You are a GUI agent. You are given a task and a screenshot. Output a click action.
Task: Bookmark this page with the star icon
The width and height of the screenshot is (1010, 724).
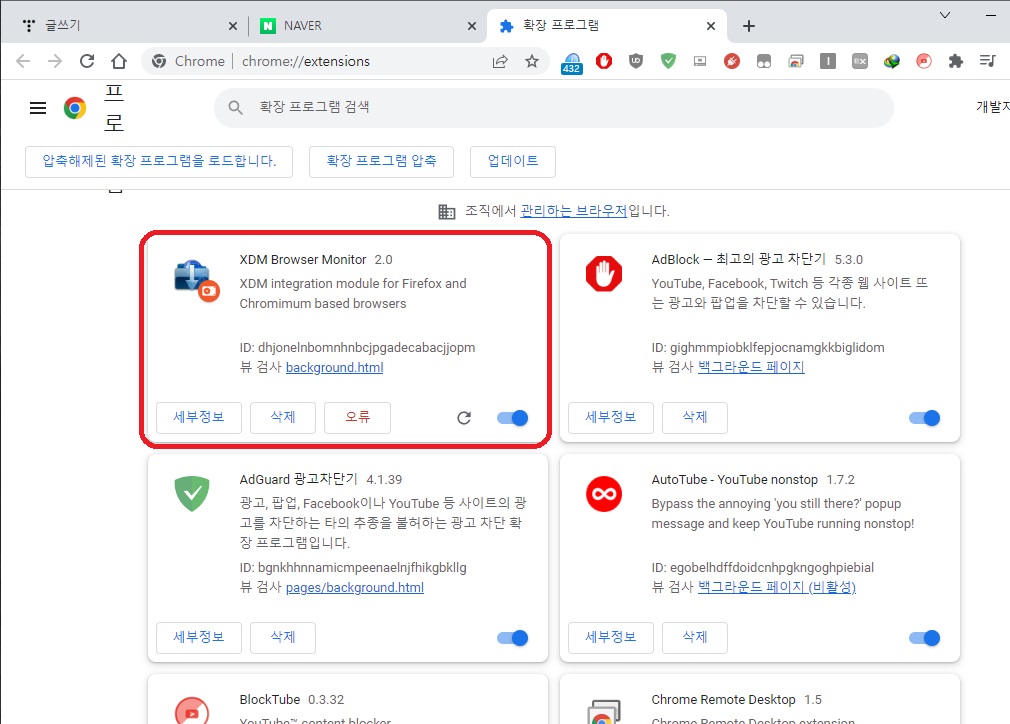click(x=532, y=61)
